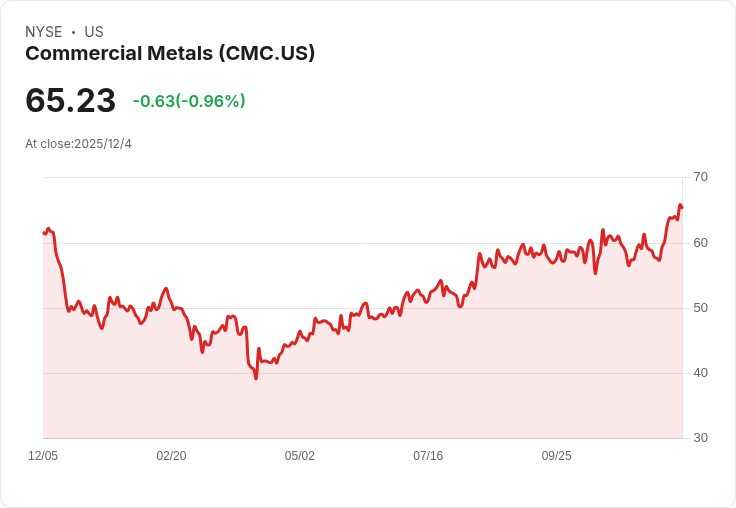The width and height of the screenshot is (736, 508).
Task: Select the 50 price axis label
Action: 700,307
